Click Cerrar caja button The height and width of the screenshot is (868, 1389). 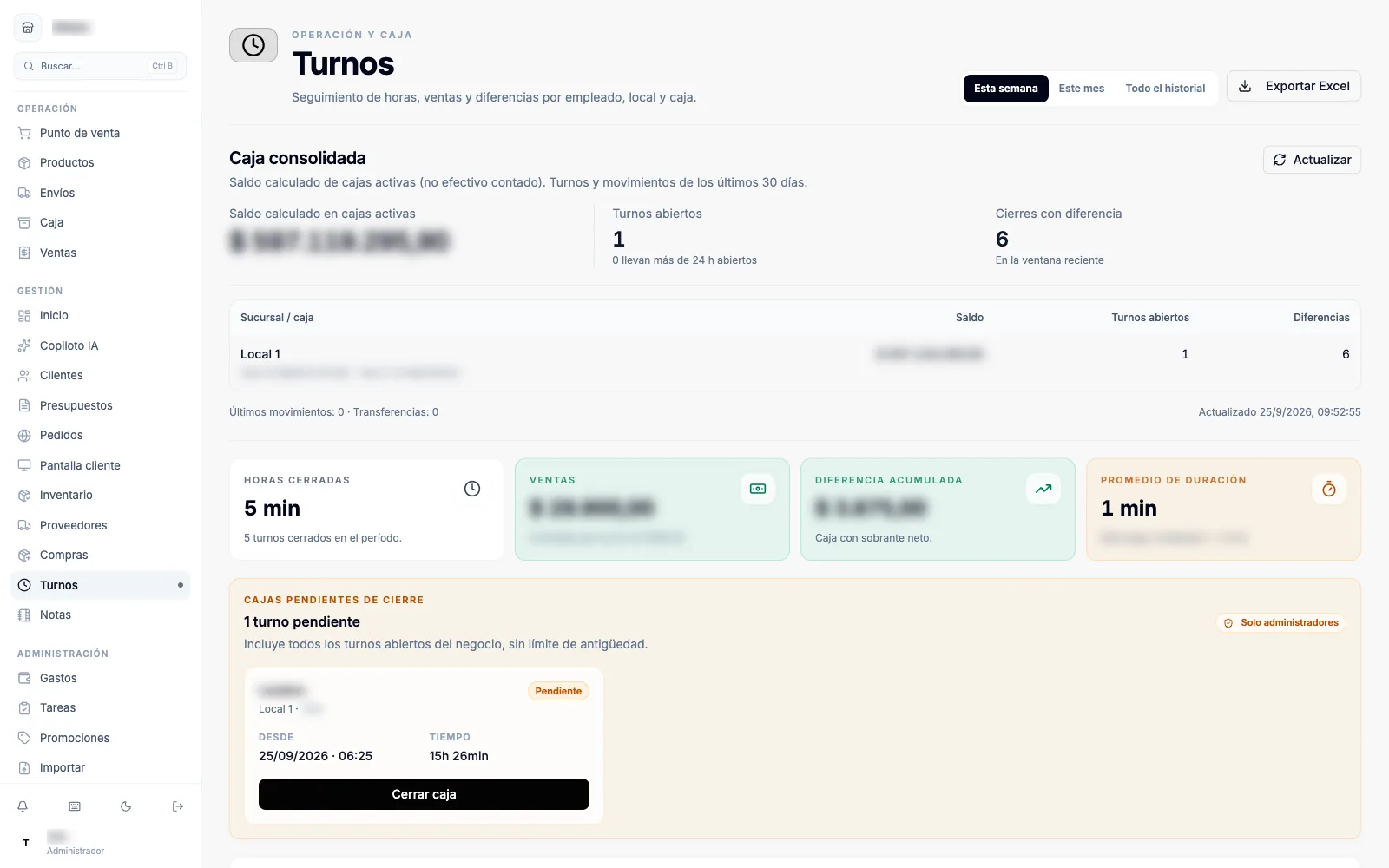(x=424, y=794)
